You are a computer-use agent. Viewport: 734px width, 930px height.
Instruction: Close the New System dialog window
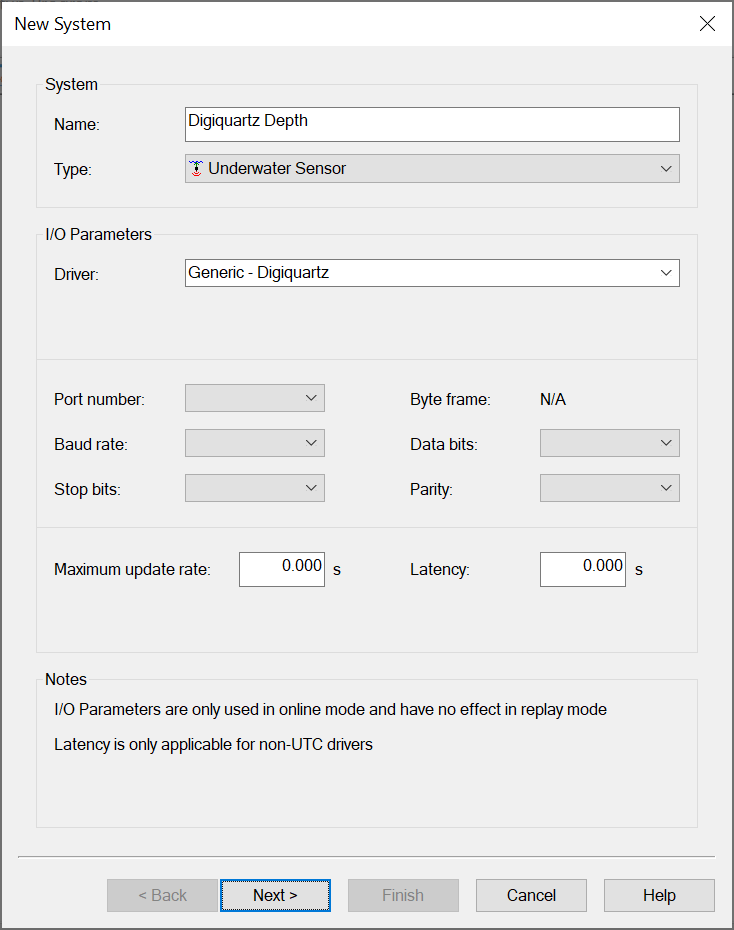(x=707, y=24)
